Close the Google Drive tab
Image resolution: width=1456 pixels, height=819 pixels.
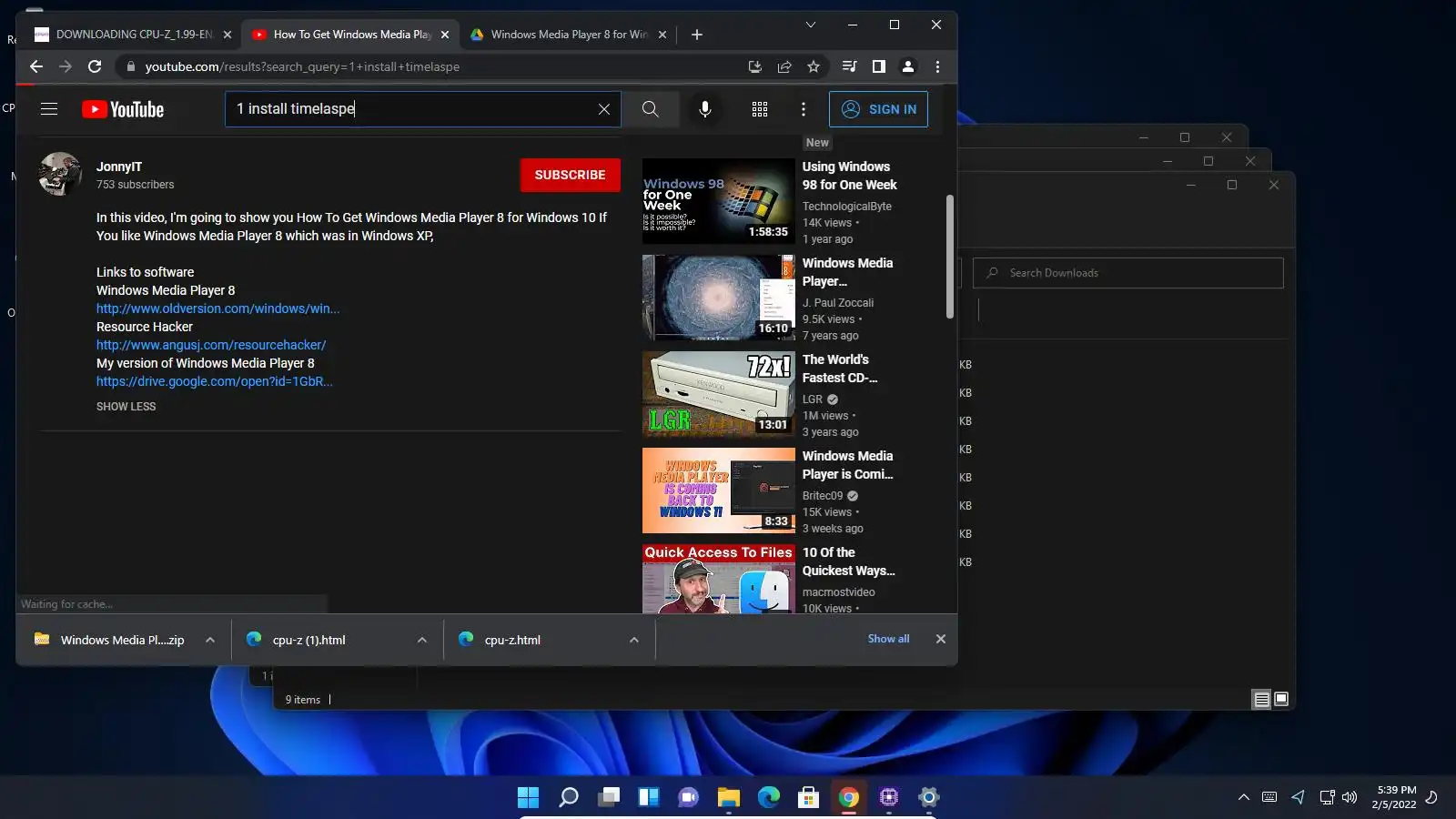tap(662, 35)
